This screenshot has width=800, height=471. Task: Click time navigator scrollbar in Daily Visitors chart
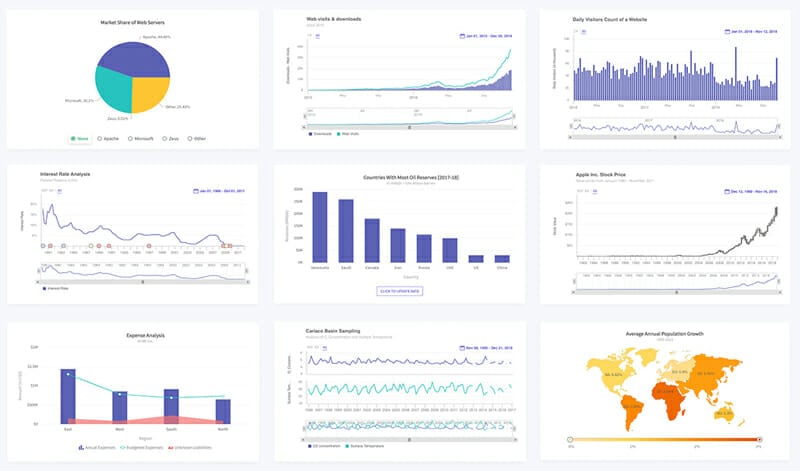tap(675, 137)
